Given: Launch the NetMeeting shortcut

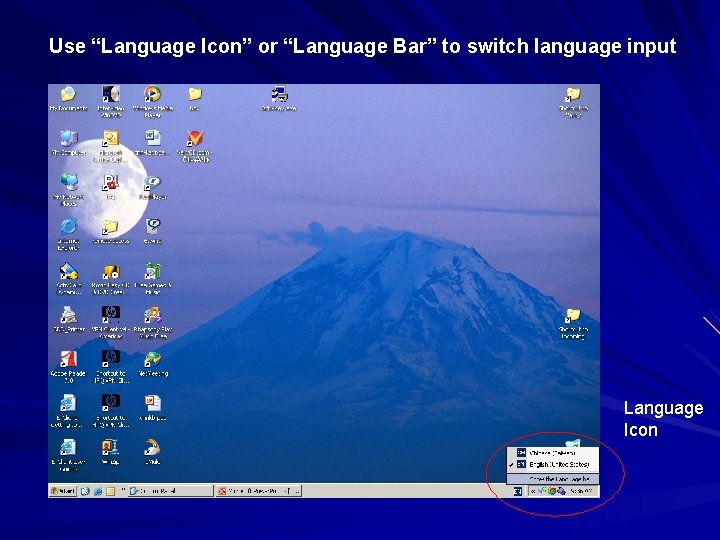Looking at the screenshot, I should click(x=153, y=364).
